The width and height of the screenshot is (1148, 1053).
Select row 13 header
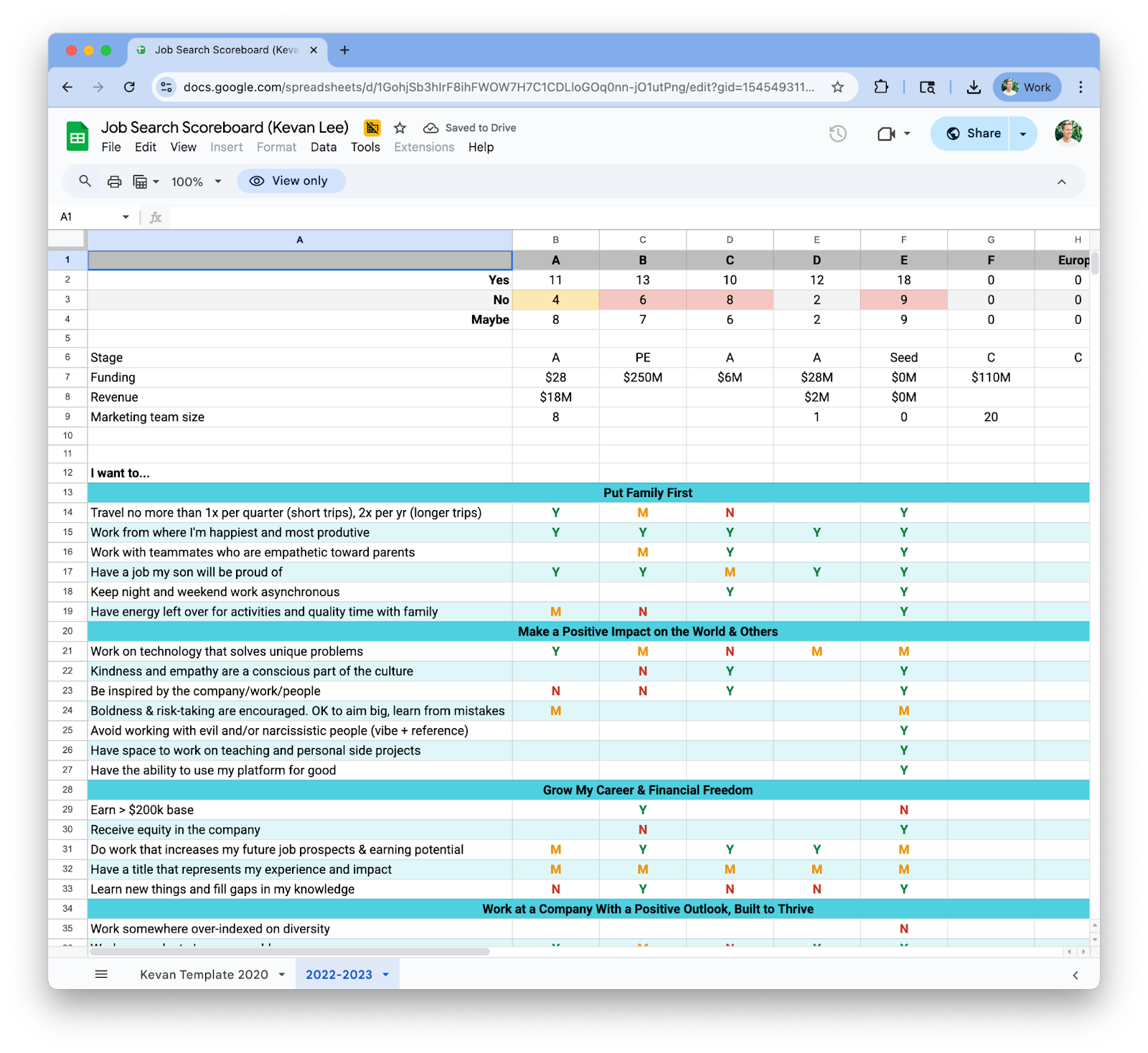pyautogui.click(x=67, y=492)
